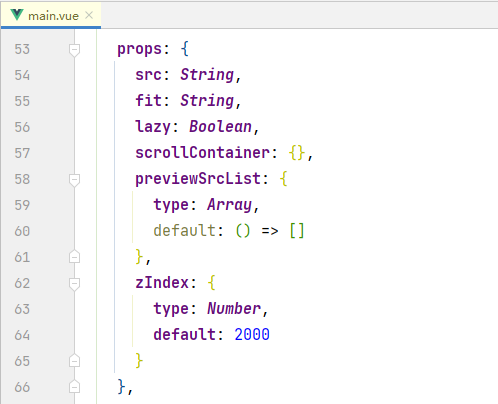
Task: Click the Array type
Action: click(229, 205)
